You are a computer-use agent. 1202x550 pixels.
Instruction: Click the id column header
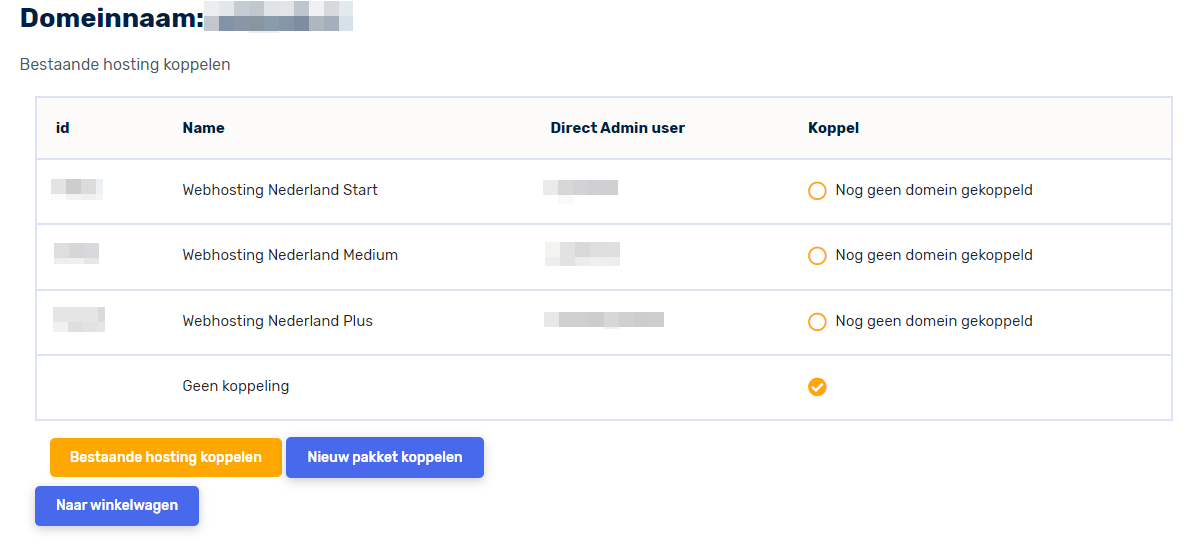63,128
